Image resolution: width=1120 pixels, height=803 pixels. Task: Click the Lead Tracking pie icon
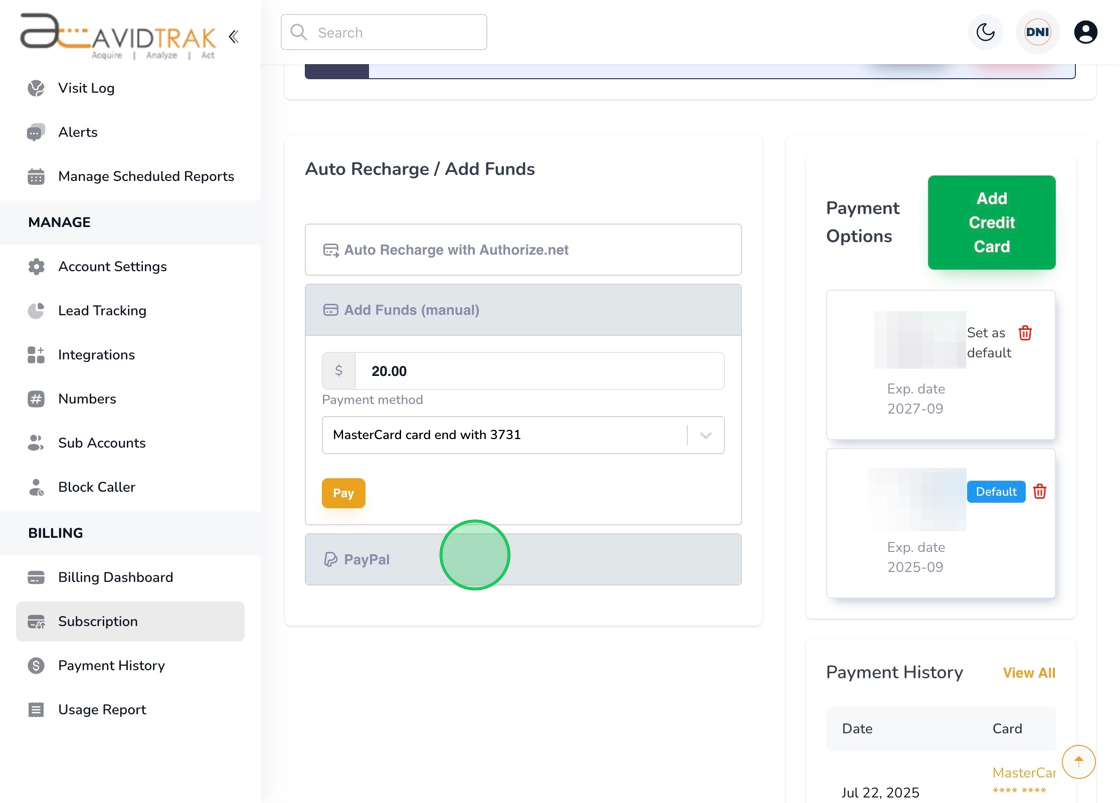pyautogui.click(x=36, y=311)
